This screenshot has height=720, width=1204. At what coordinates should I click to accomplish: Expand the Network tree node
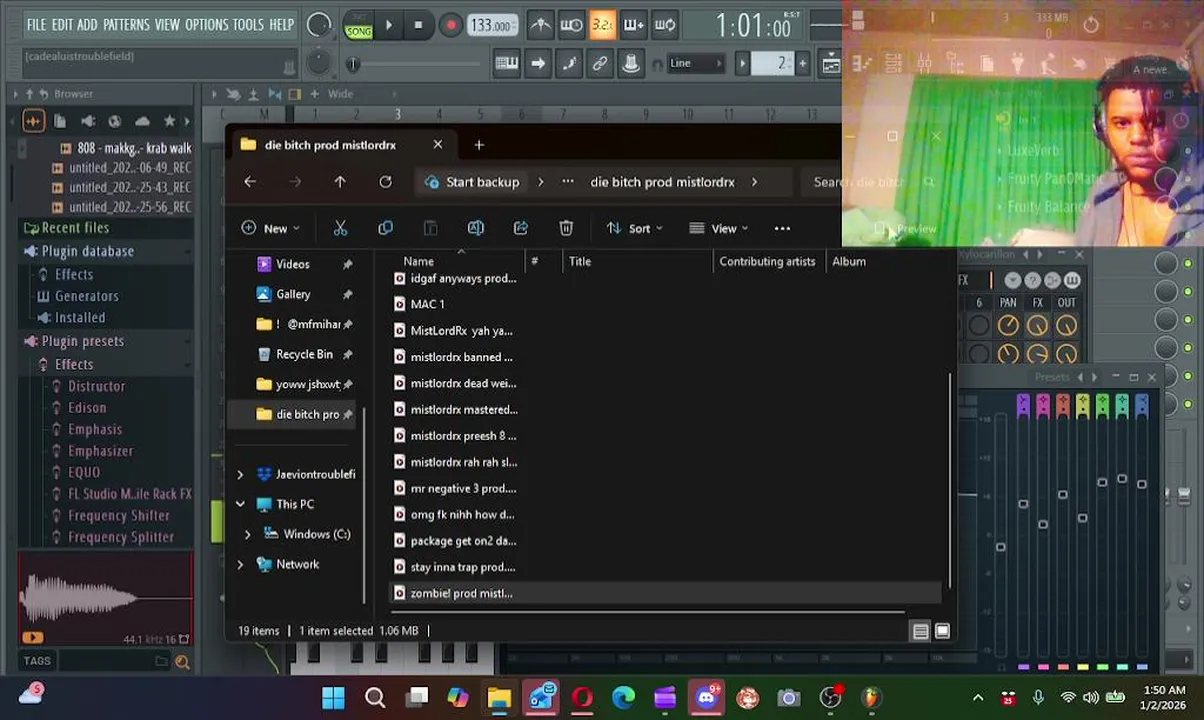[x=240, y=564]
